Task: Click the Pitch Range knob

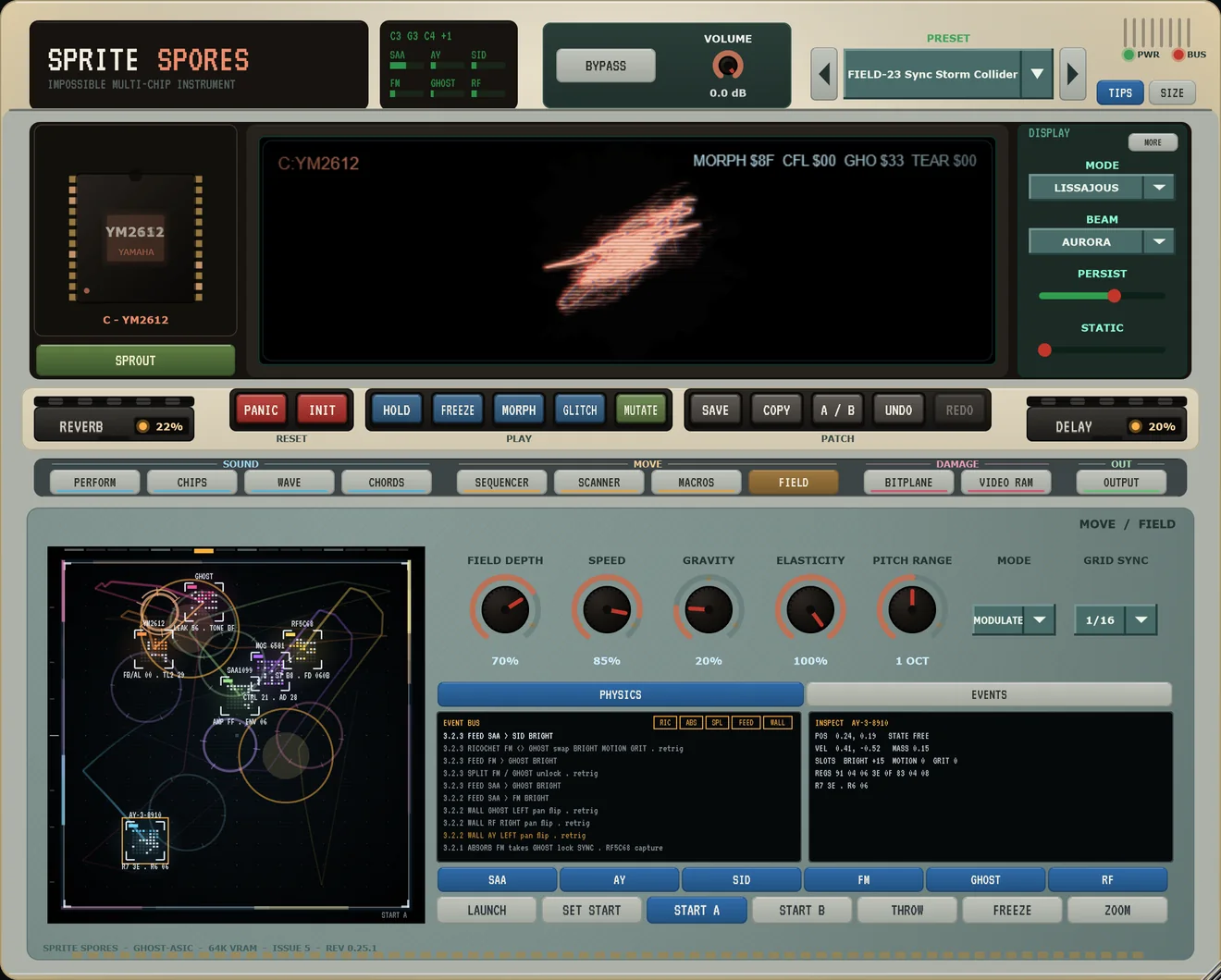Action: [x=912, y=609]
